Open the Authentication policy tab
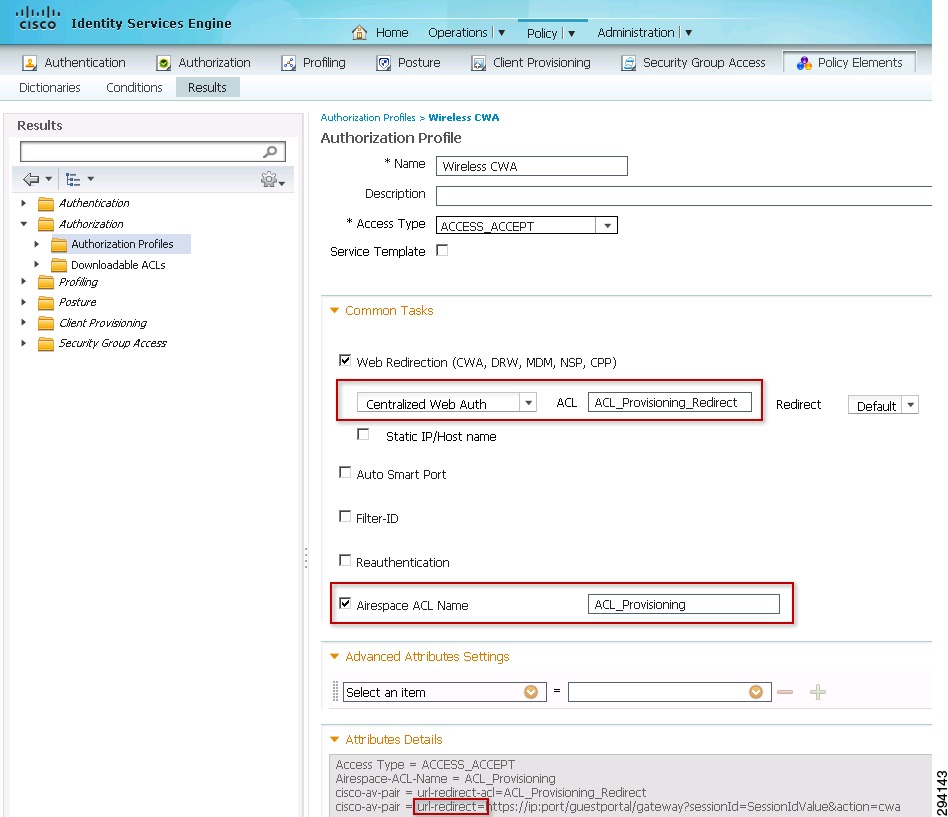 (x=74, y=63)
